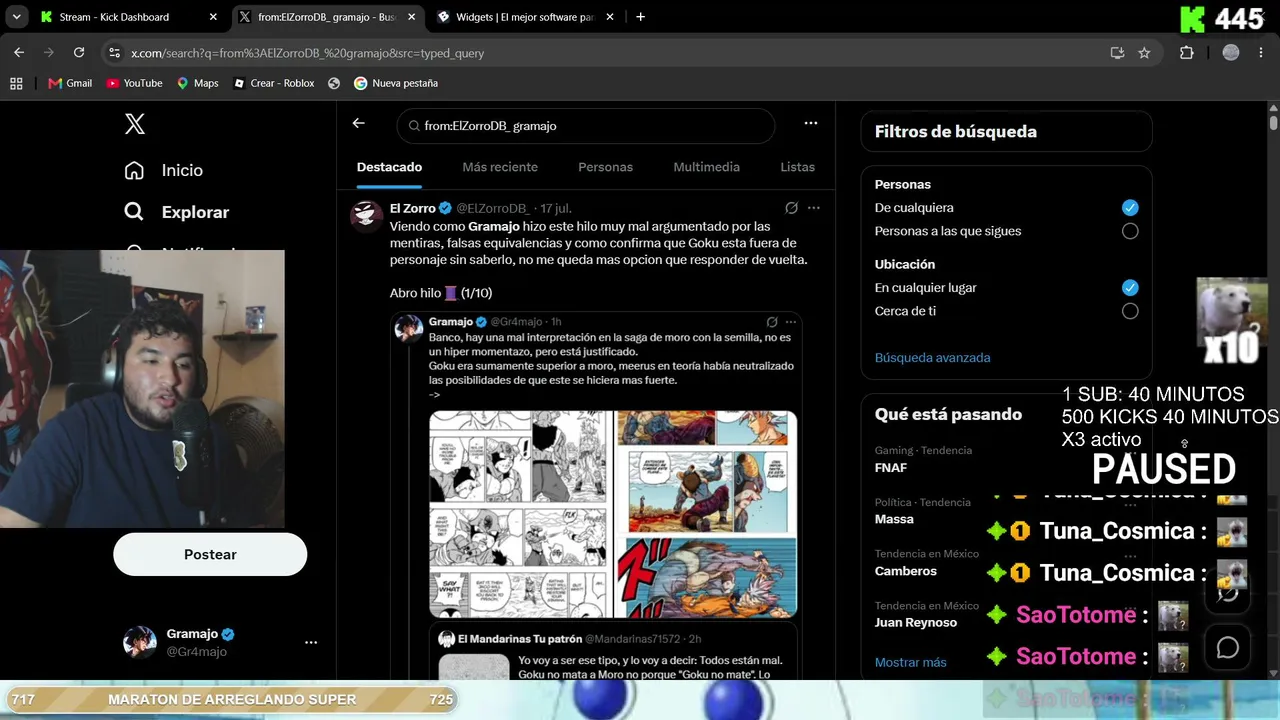The image size is (1280, 720).
Task: Bookmark this page with the star
Action: tap(1144, 53)
